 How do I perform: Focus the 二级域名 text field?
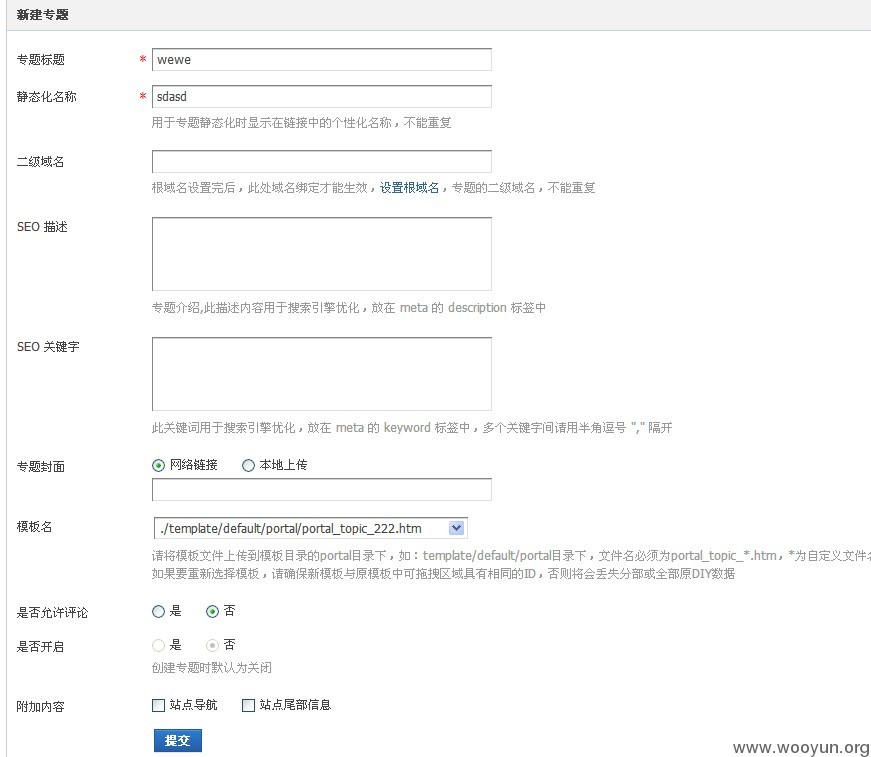pos(322,162)
